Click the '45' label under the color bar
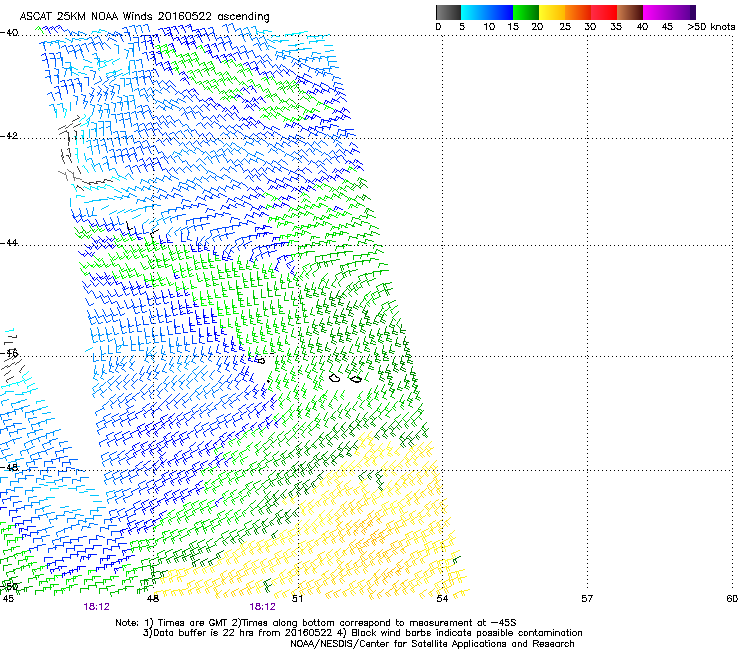Screen dimensions: 740x650 tap(667, 27)
